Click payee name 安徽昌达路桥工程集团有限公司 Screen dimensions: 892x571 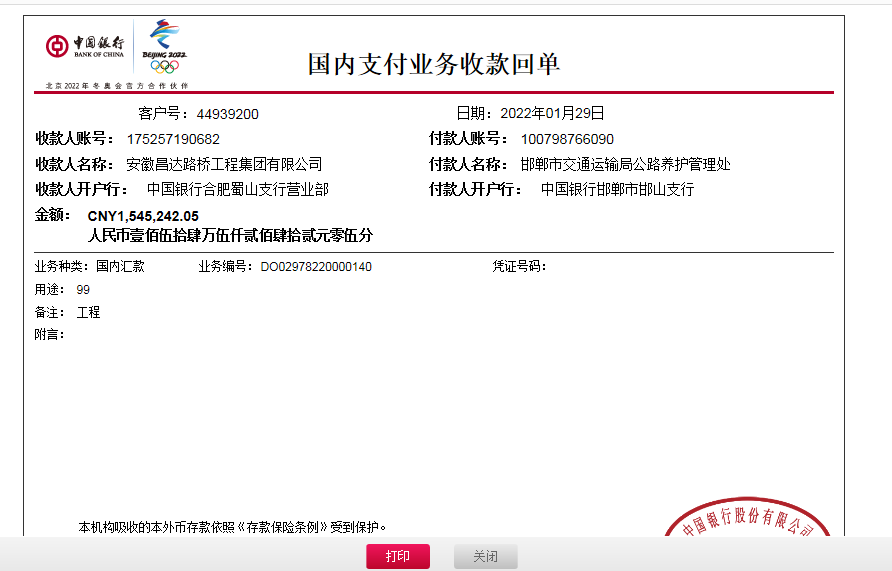(x=224, y=164)
